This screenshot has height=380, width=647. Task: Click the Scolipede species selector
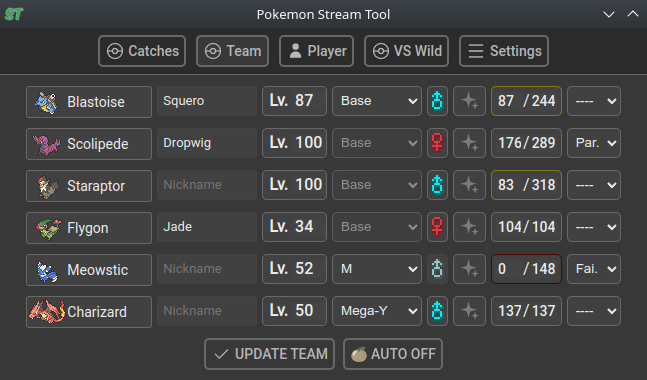89,144
